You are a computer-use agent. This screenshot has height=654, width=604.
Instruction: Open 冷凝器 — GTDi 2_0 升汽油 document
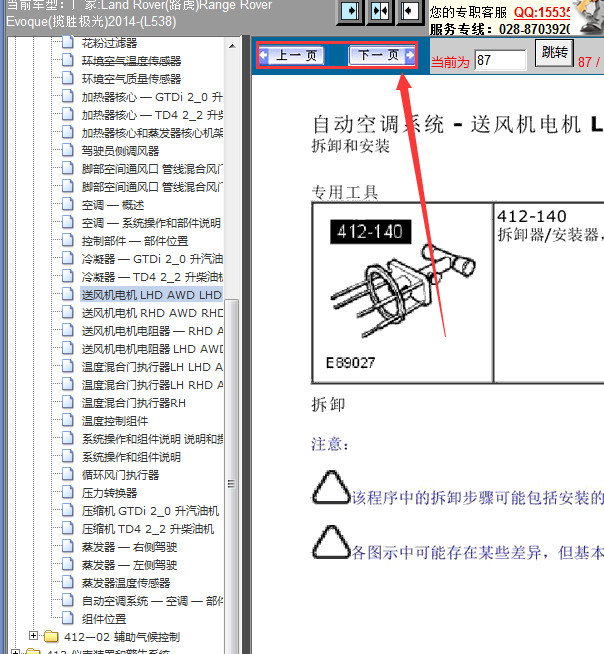pyautogui.click(x=152, y=259)
